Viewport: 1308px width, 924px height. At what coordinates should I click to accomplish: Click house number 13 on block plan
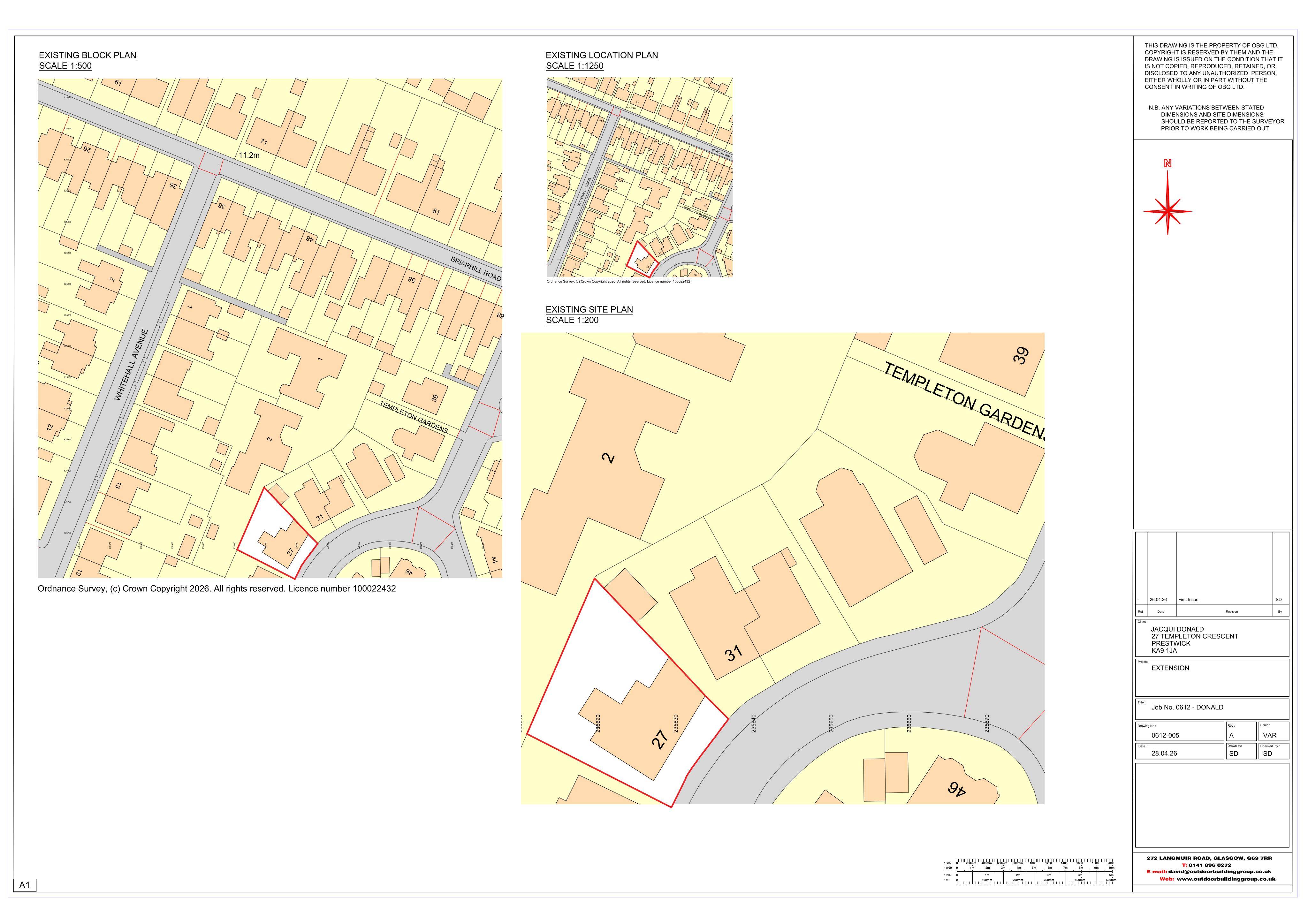[x=118, y=485]
